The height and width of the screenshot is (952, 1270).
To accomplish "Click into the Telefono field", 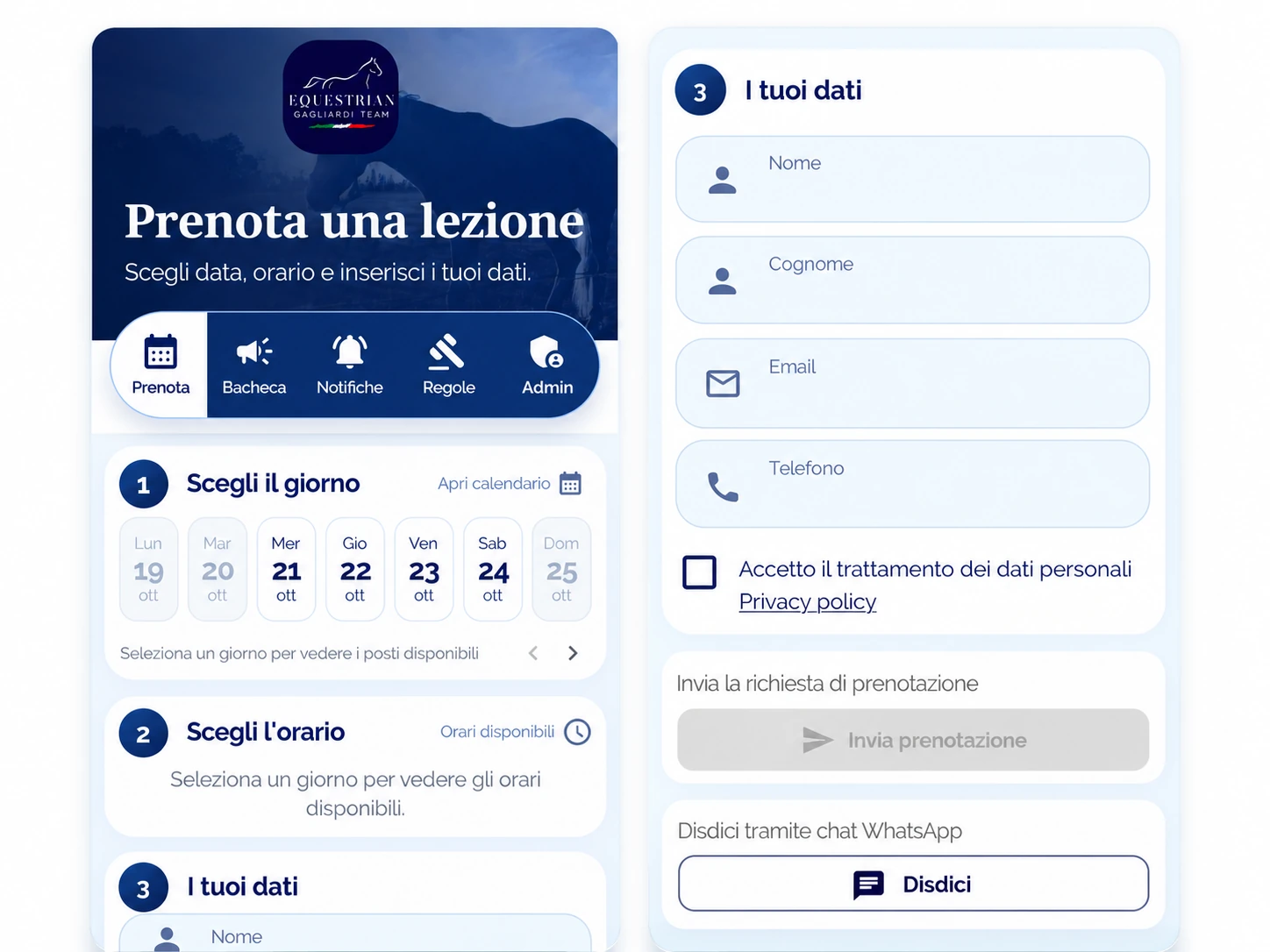I will point(912,484).
